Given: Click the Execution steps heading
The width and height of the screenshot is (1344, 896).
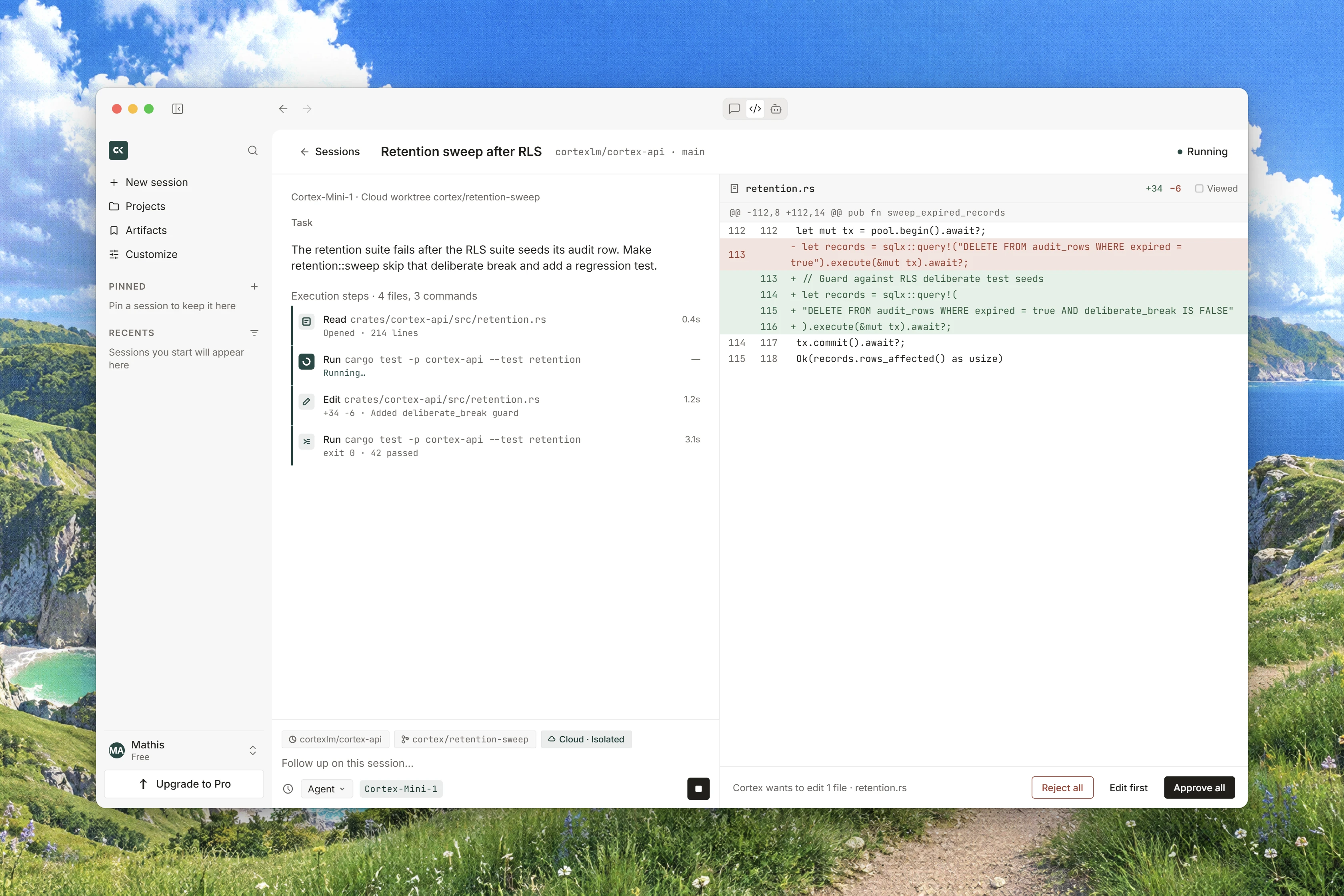Looking at the screenshot, I should tap(384, 296).
